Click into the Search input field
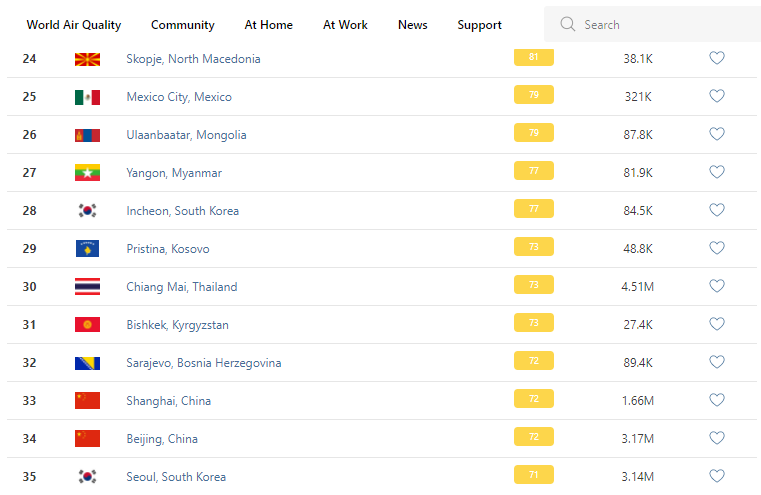 (x=660, y=25)
